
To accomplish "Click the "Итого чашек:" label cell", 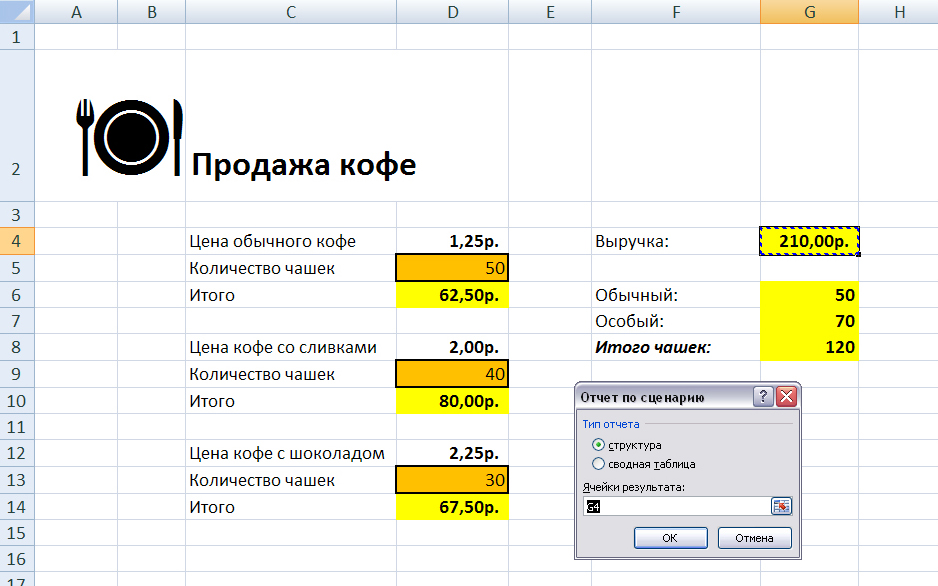I will [x=676, y=347].
